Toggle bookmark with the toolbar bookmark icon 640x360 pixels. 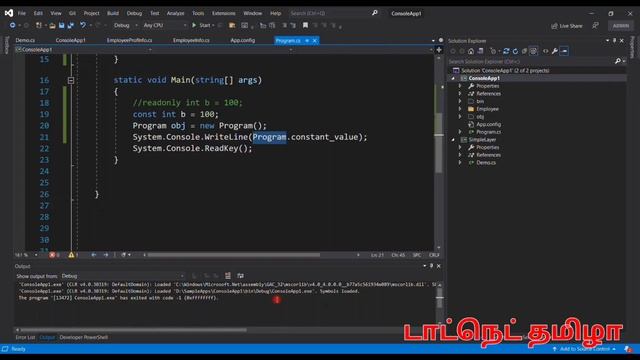(x=305, y=25)
